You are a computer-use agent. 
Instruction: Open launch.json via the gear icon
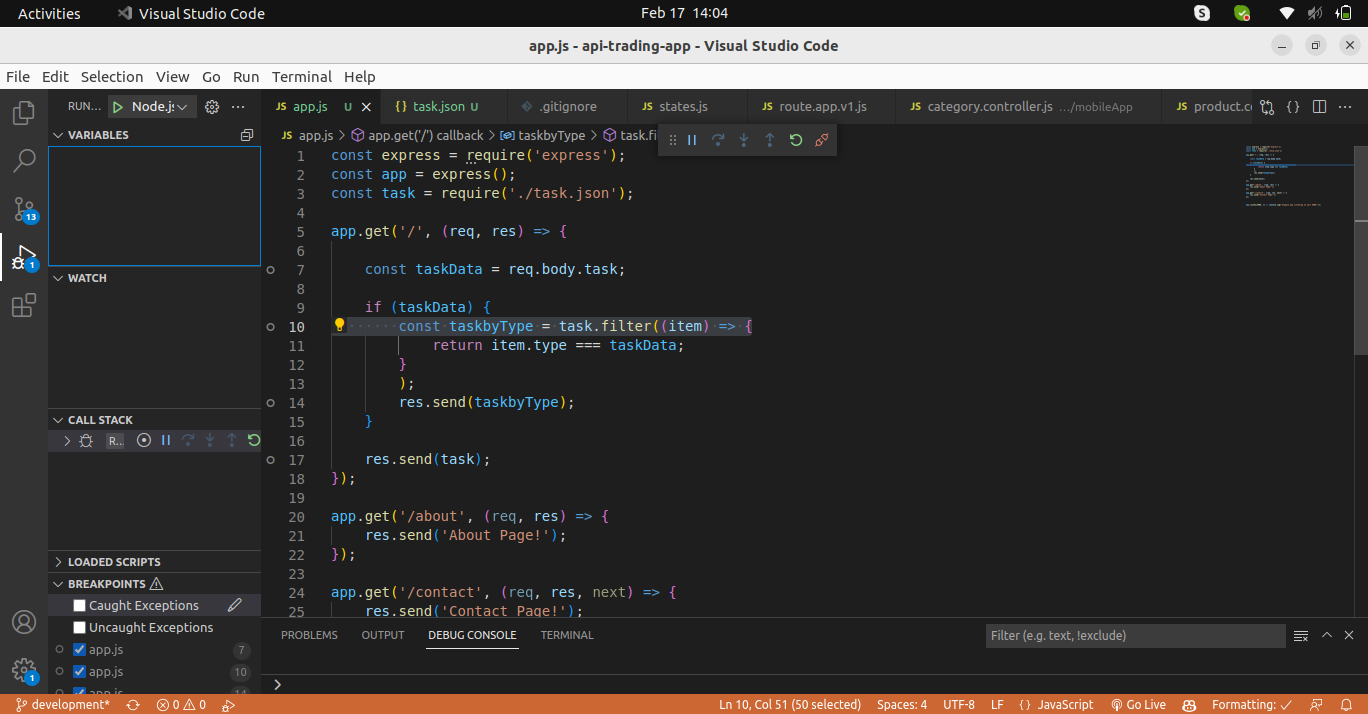[212, 106]
